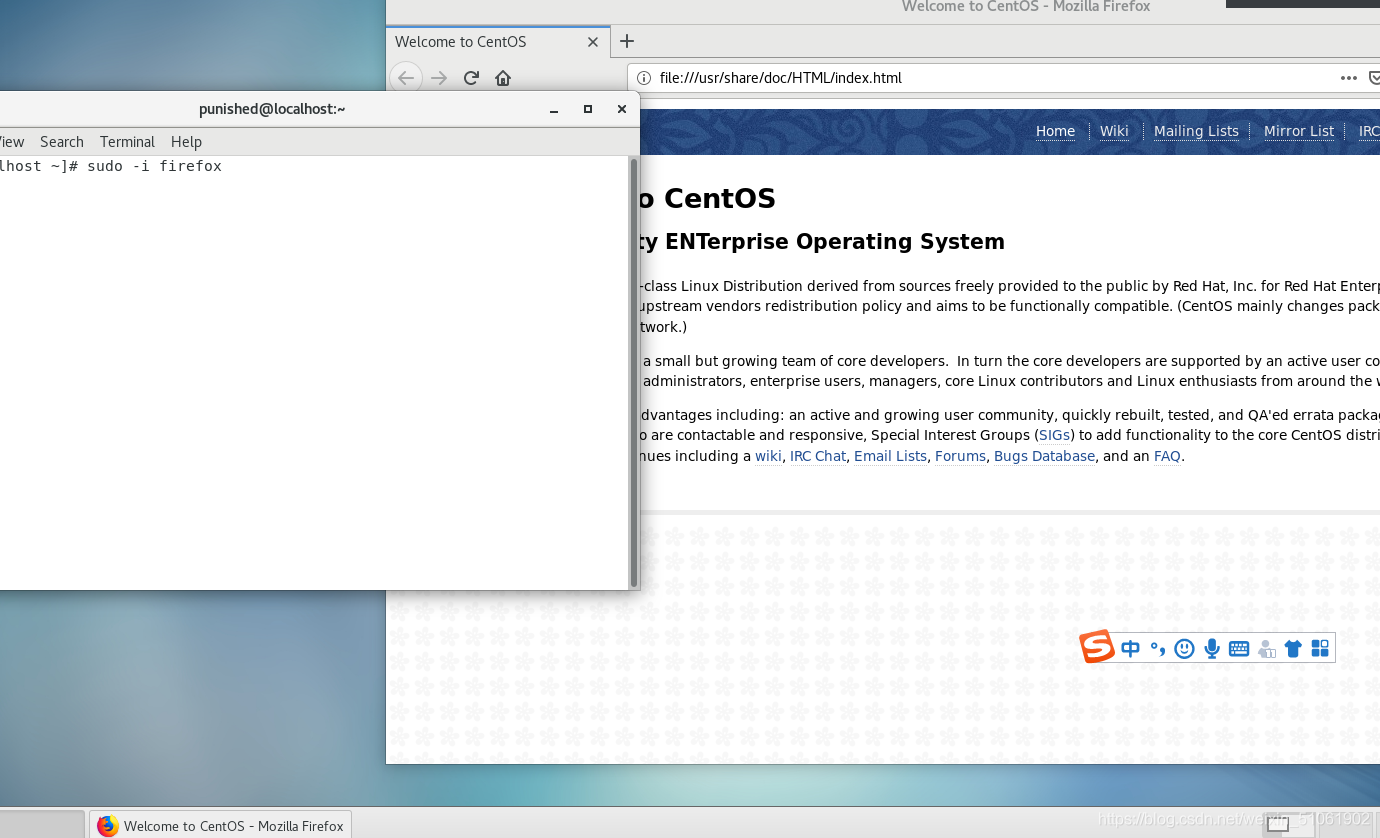
Task: Open the Firefox home page icon
Action: coord(503,78)
